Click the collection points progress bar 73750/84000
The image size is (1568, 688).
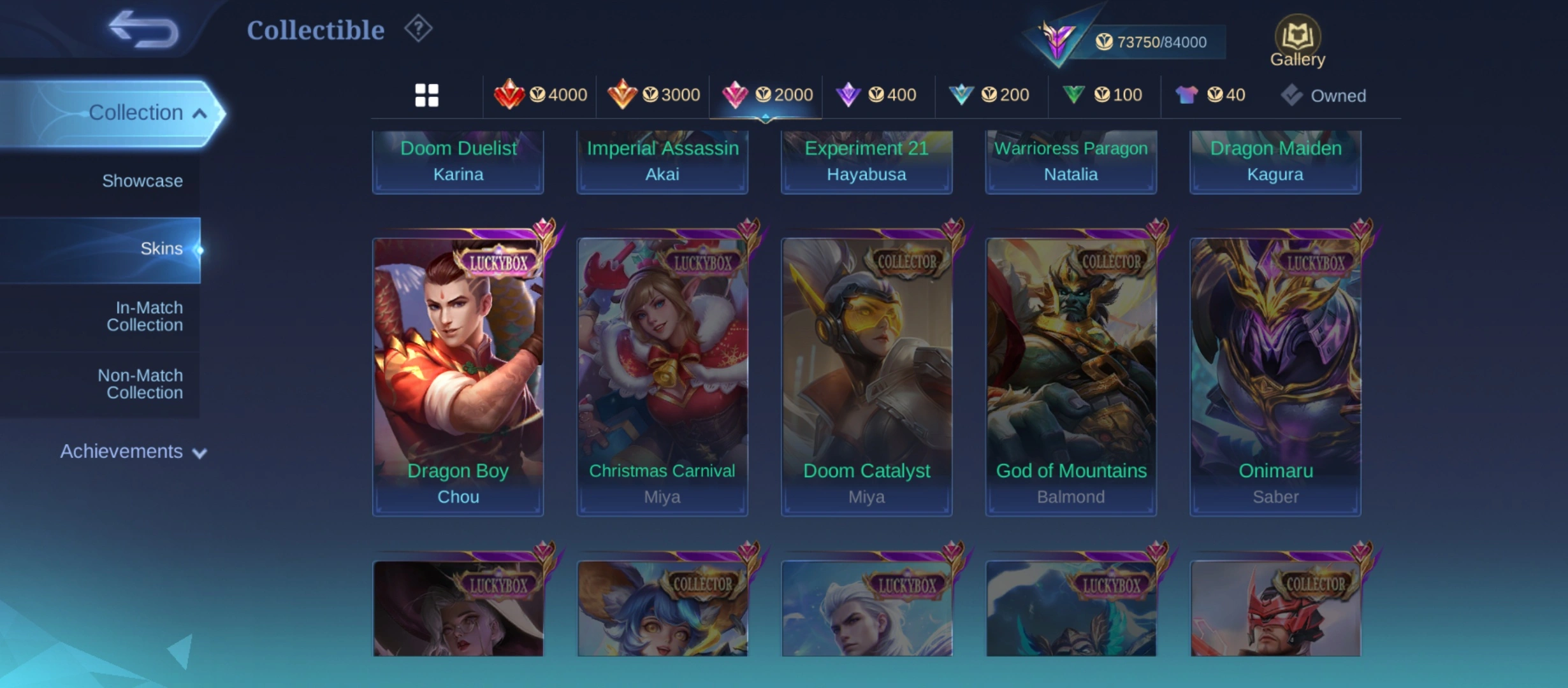pyautogui.click(x=1151, y=42)
